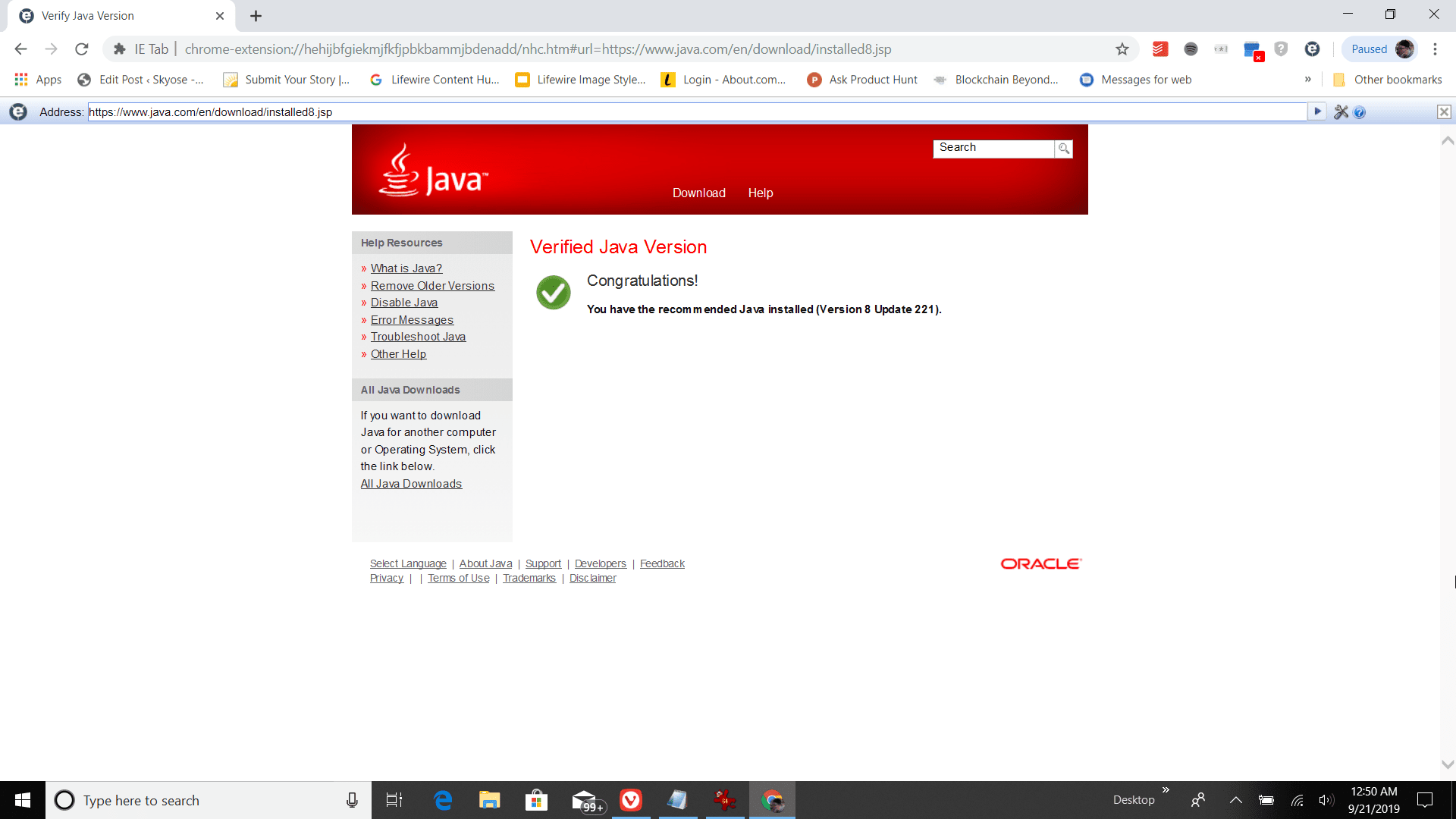
Task: Open the Lifewire Content Hub bookmark
Action: coord(435,80)
